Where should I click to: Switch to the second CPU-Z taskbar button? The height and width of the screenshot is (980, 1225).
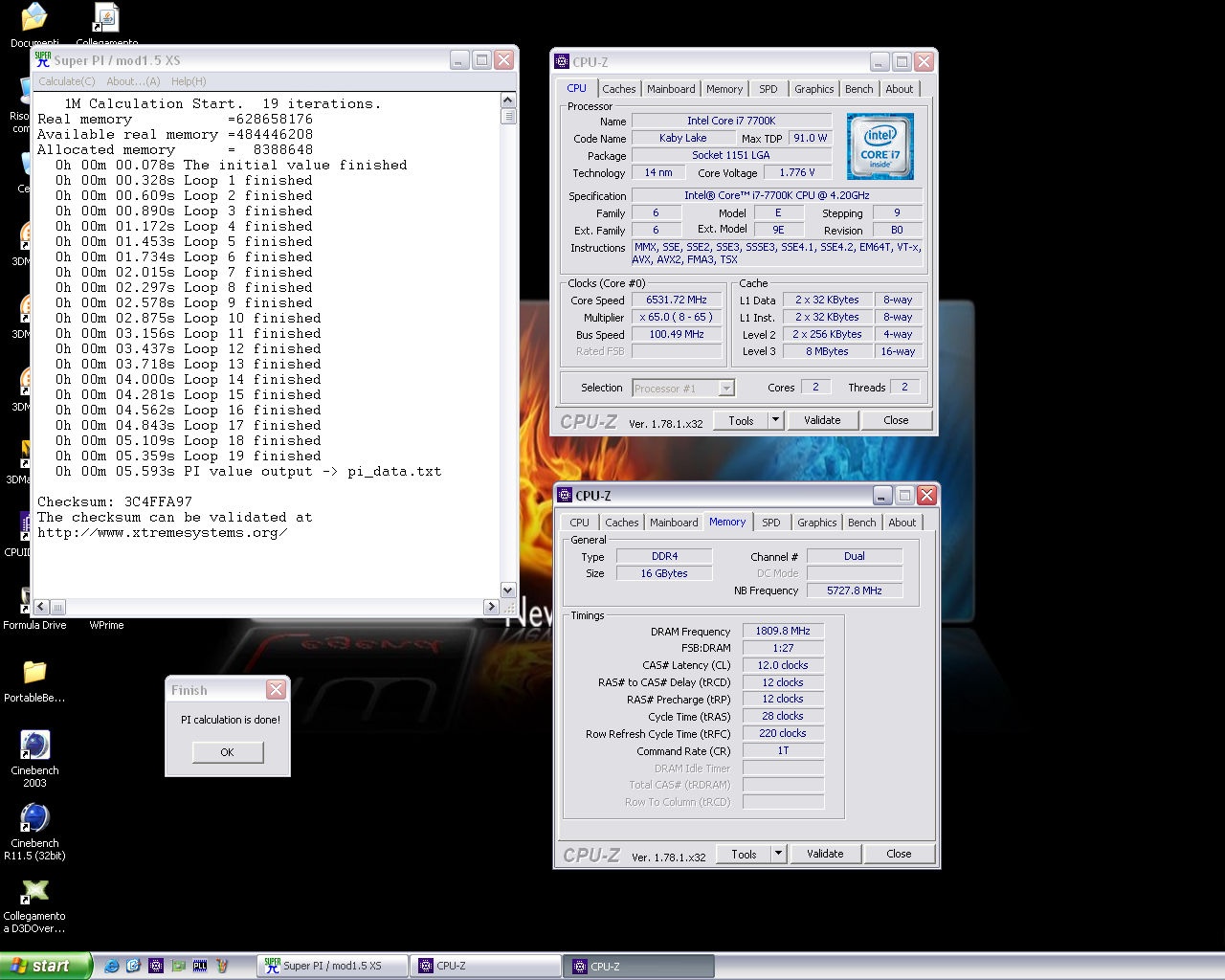coord(639,966)
